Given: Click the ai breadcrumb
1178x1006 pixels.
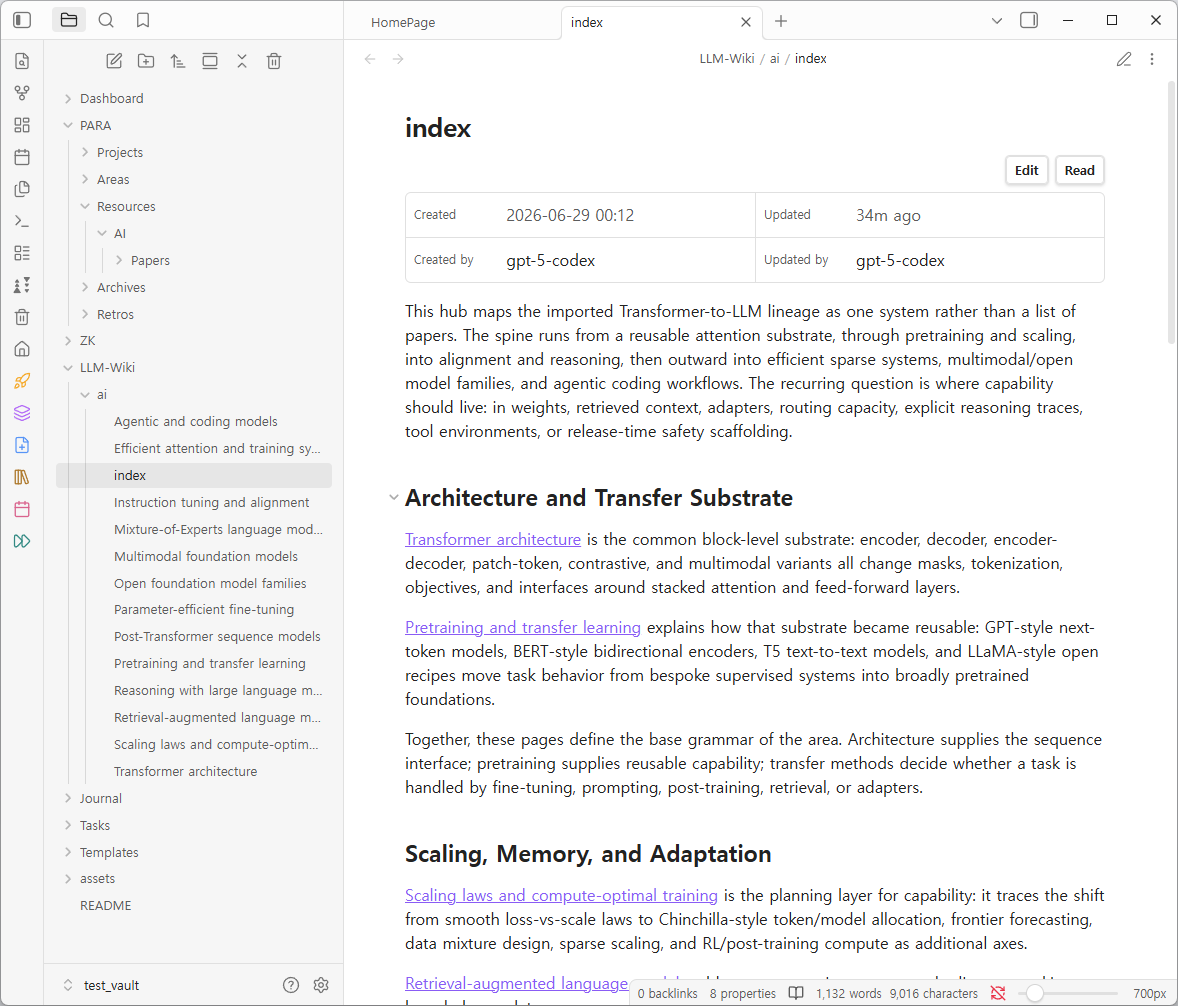Looking at the screenshot, I should tap(775, 59).
